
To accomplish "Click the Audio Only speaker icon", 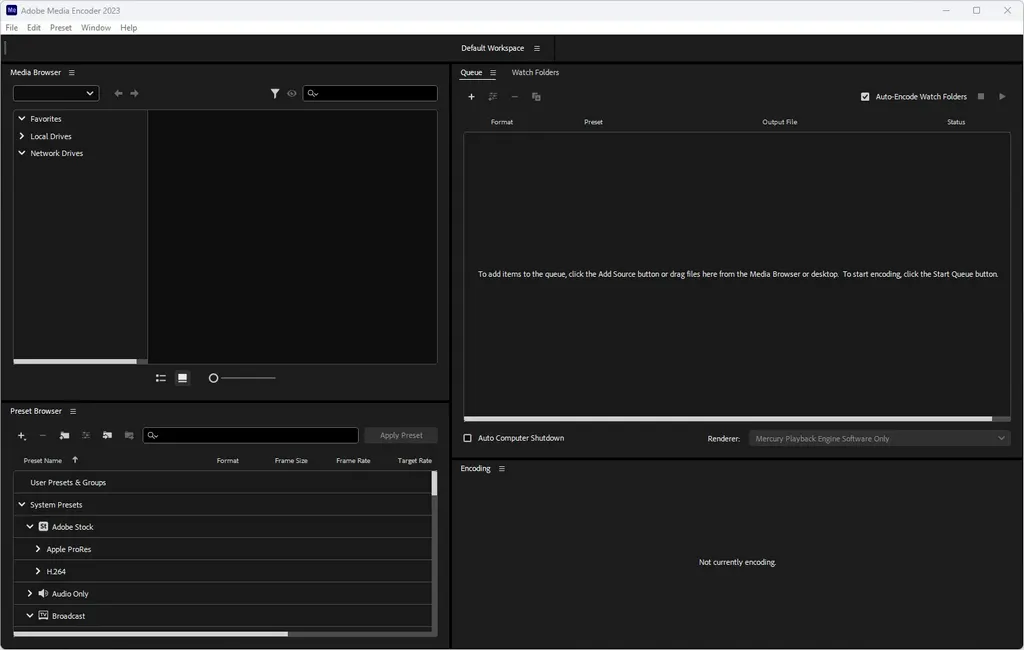I will 43,593.
